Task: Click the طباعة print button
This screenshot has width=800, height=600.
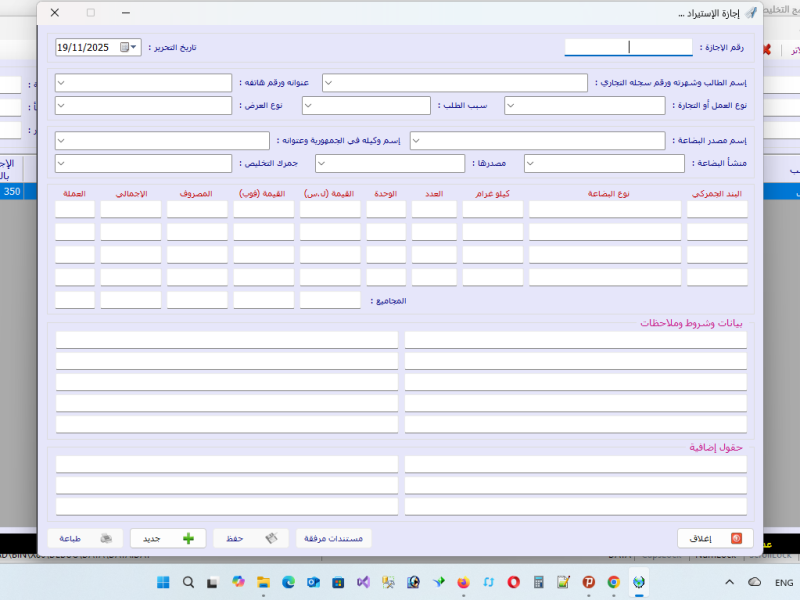Action: [85, 538]
